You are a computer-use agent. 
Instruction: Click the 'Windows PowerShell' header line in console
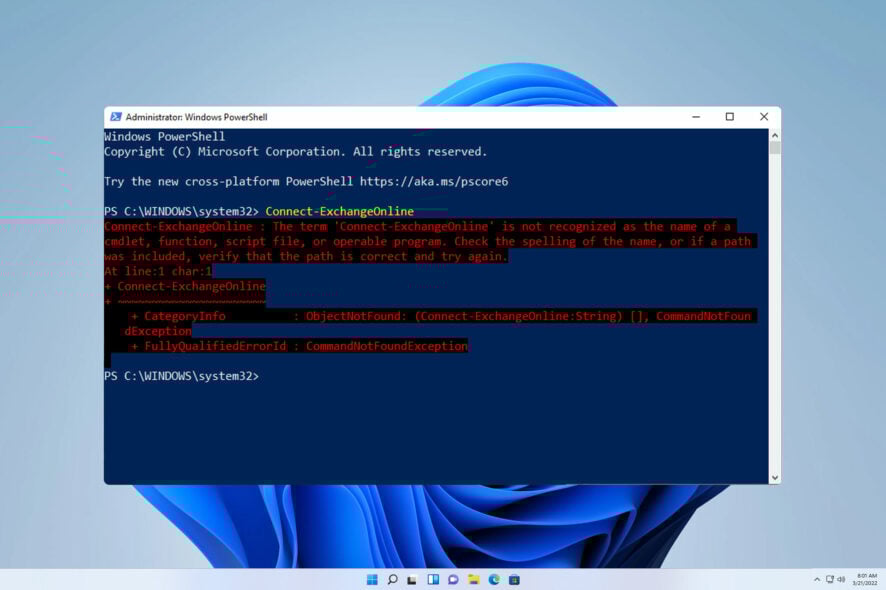click(164, 136)
